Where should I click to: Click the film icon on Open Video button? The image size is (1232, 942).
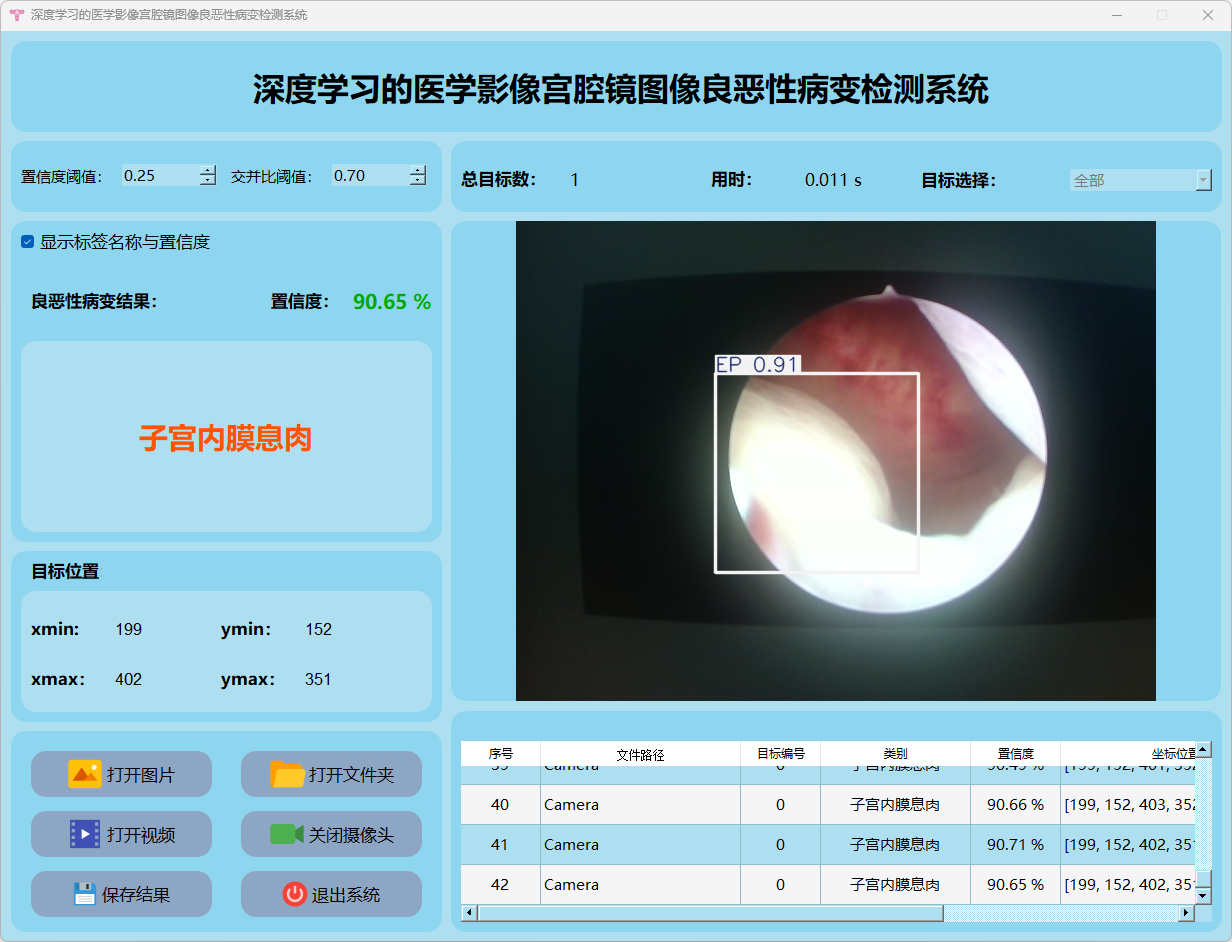coord(85,834)
